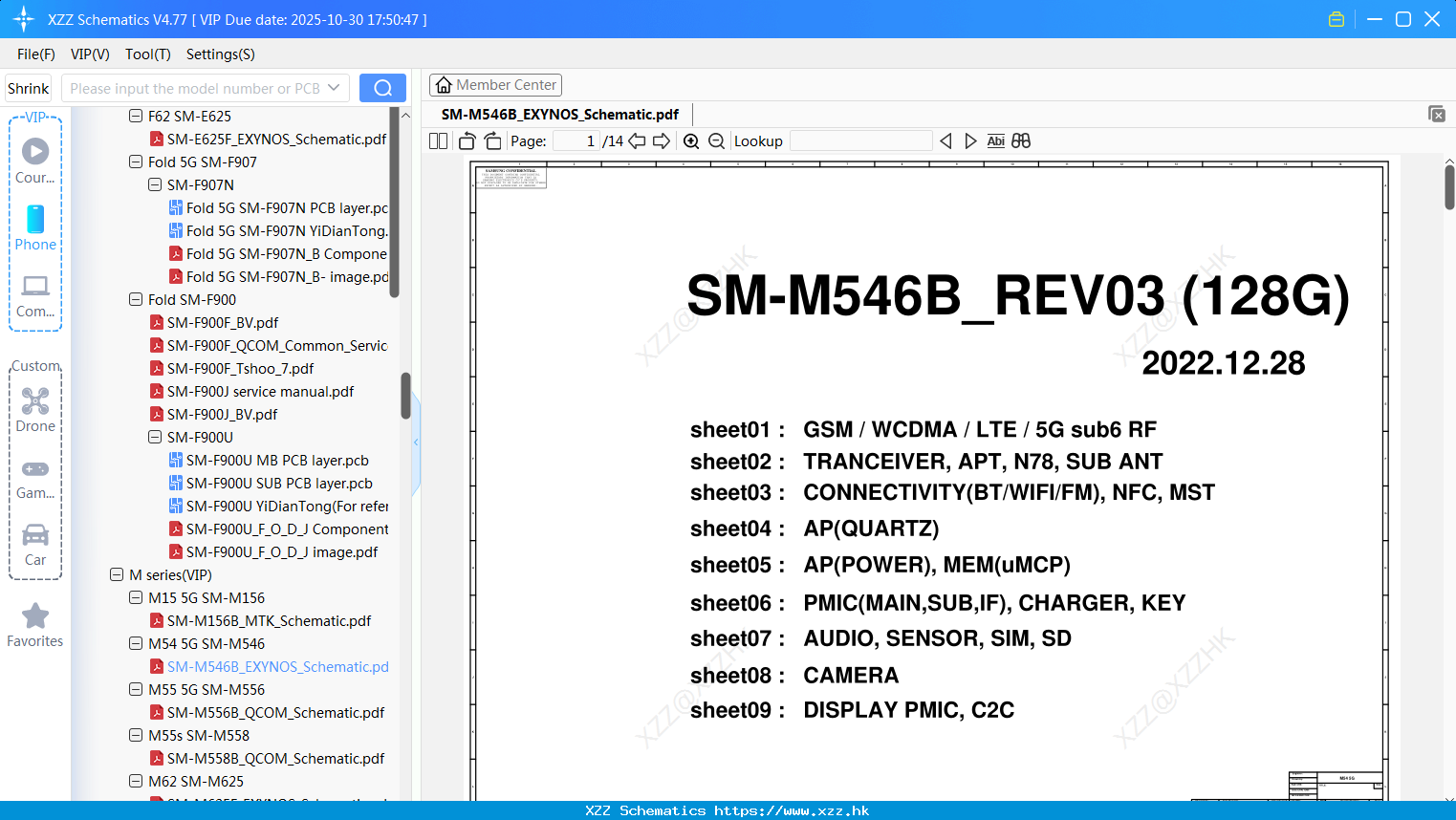This screenshot has width=1456, height=820.
Task: Click the Lookup text field
Action: (861, 141)
